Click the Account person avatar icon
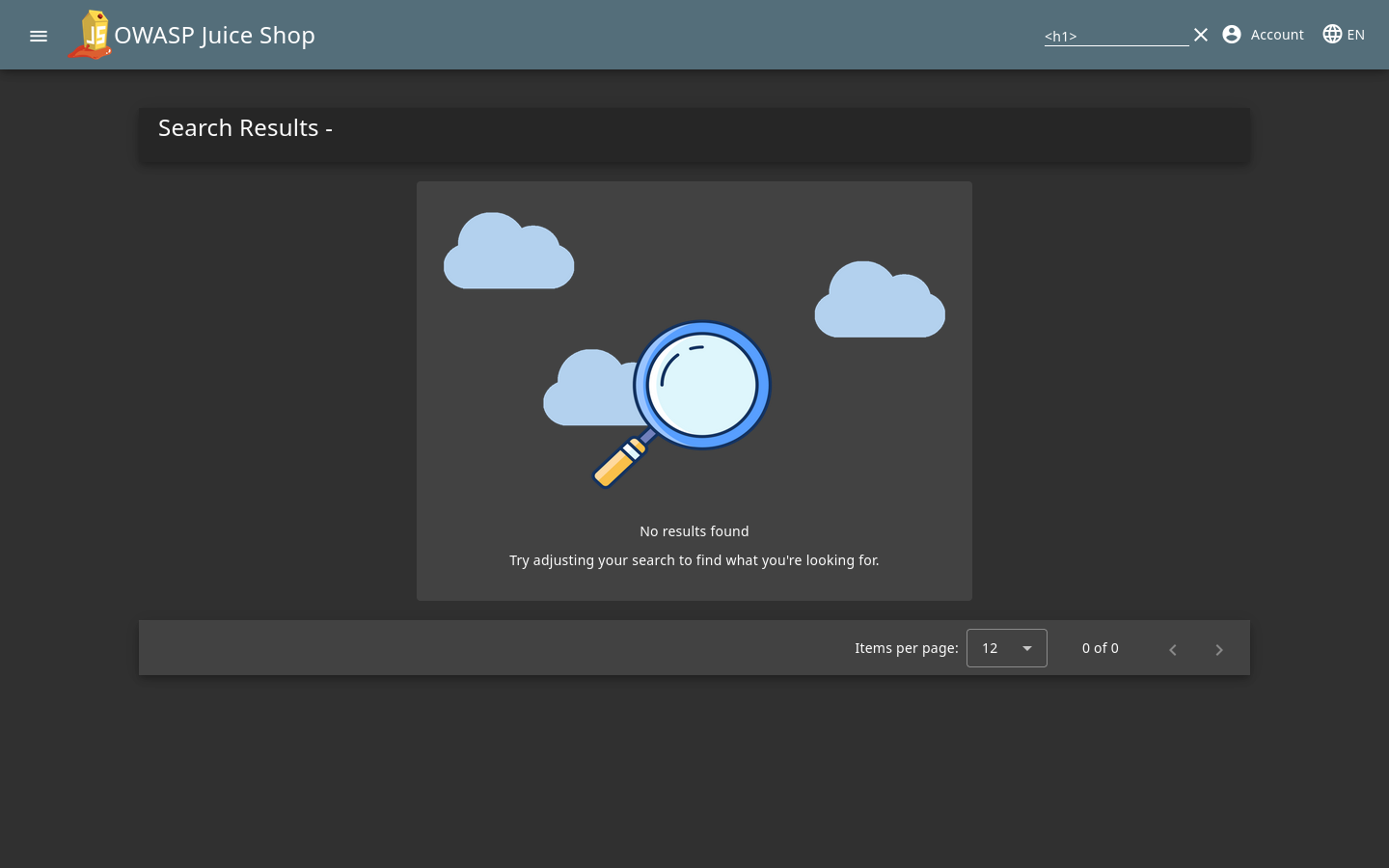The width and height of the screenshot is (1389, 868). [1232, 35]
